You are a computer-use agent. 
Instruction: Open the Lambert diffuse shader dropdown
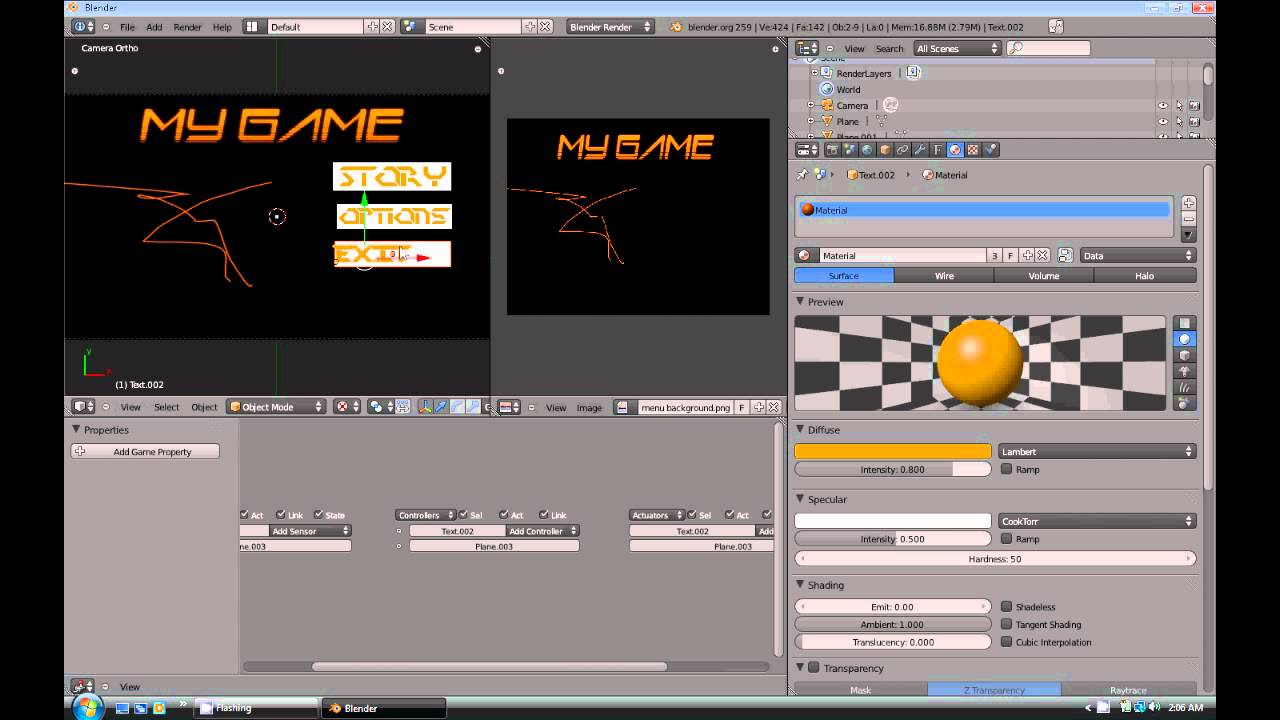click(x=1097, y=452)
